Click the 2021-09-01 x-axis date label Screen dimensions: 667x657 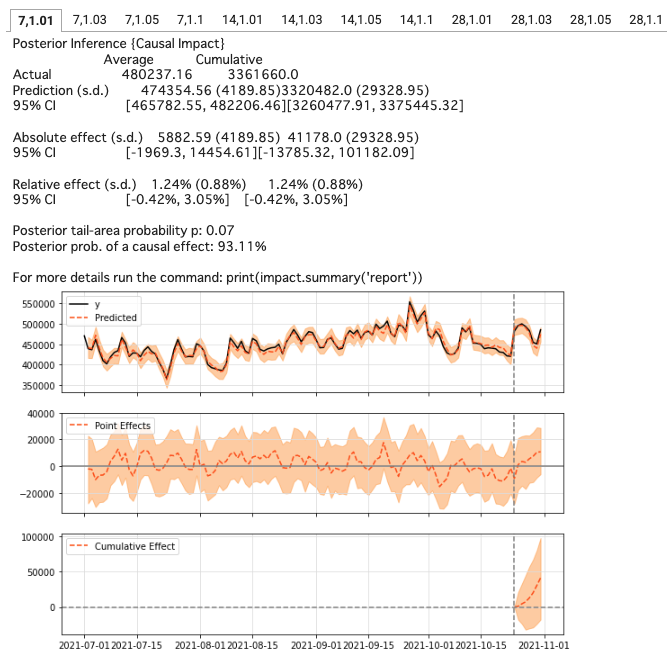click(316, 646)
